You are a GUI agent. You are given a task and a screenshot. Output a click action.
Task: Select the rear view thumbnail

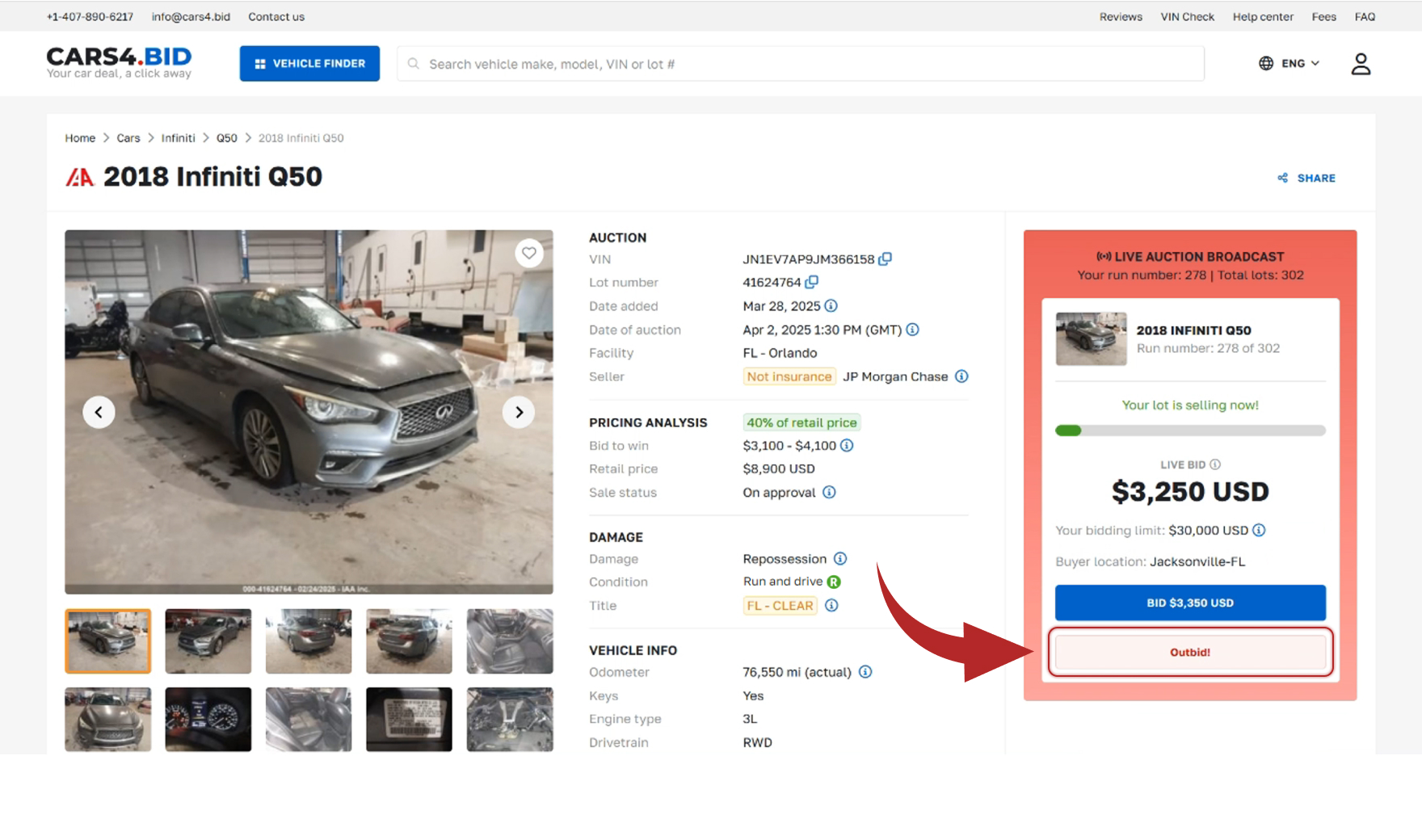pyautogui.click(x=409, y=641)
